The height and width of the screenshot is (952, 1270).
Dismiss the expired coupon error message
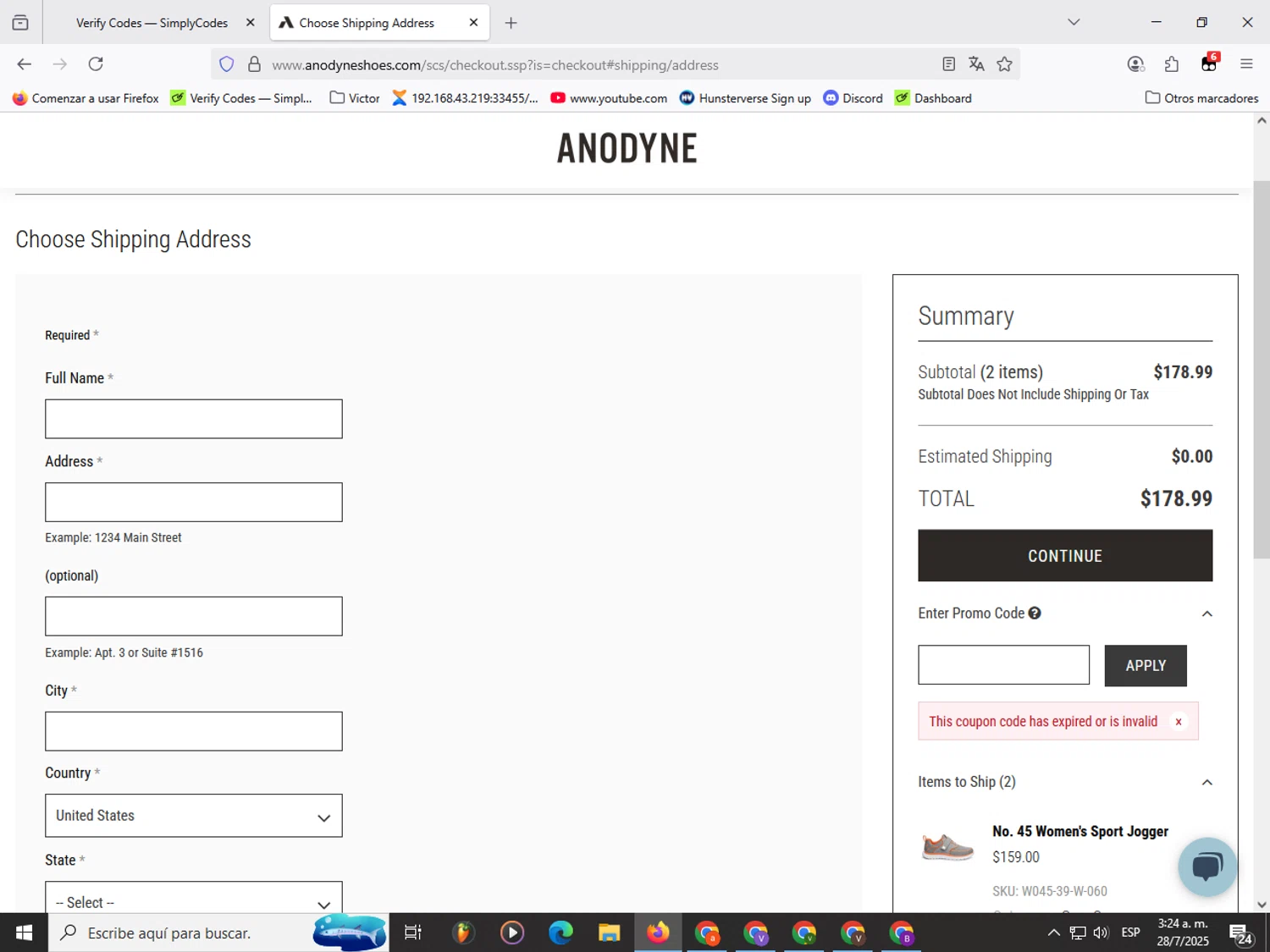click(x=1178, y=722)
